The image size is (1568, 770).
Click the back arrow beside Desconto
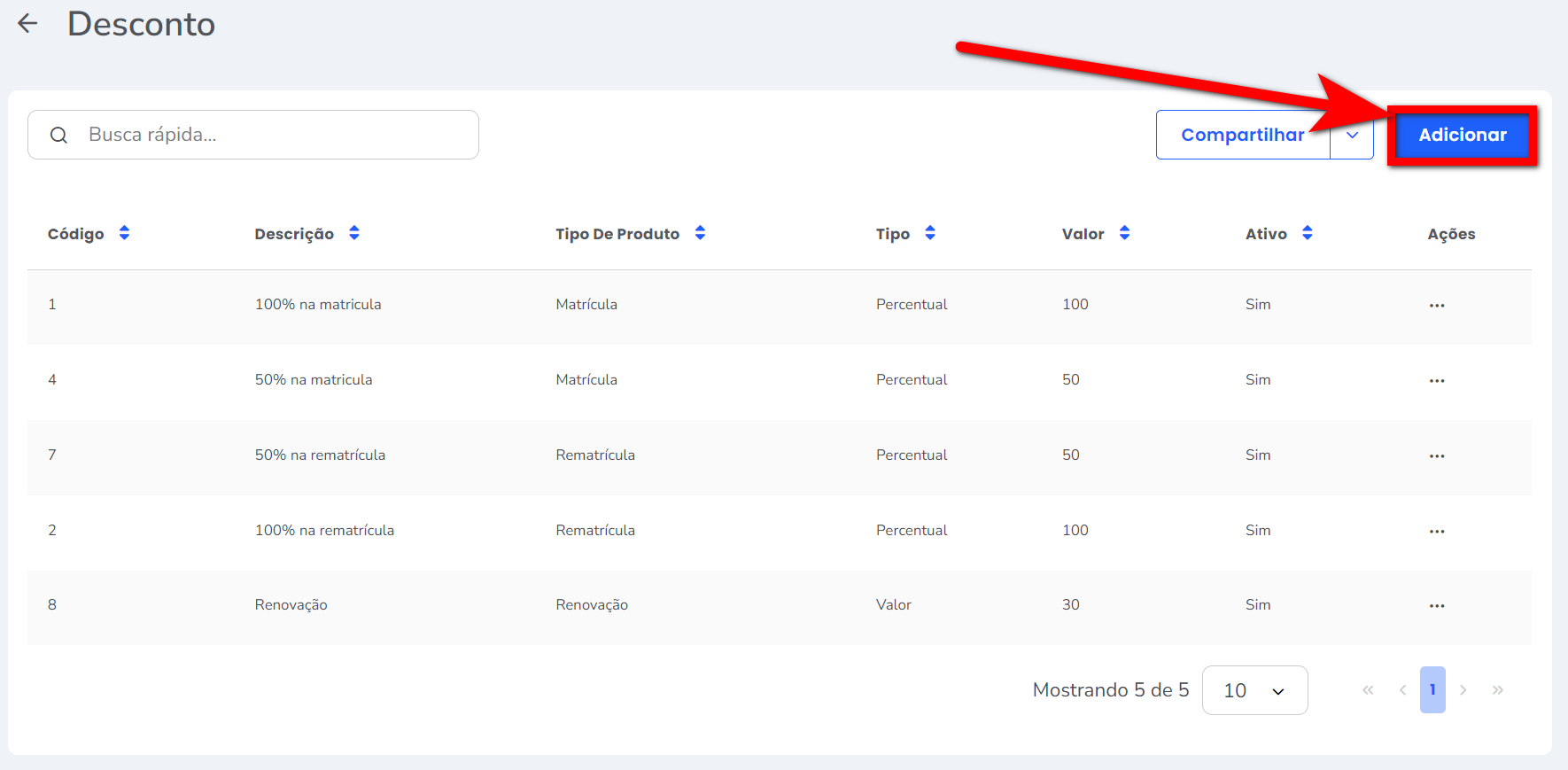coord(28,24)
